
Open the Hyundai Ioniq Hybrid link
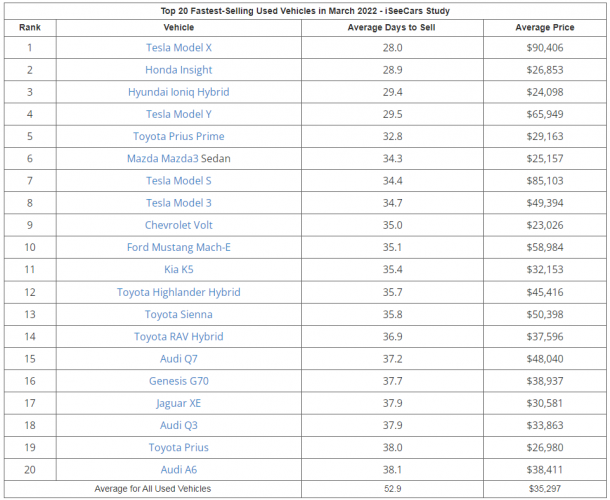(x=178, y=92)
